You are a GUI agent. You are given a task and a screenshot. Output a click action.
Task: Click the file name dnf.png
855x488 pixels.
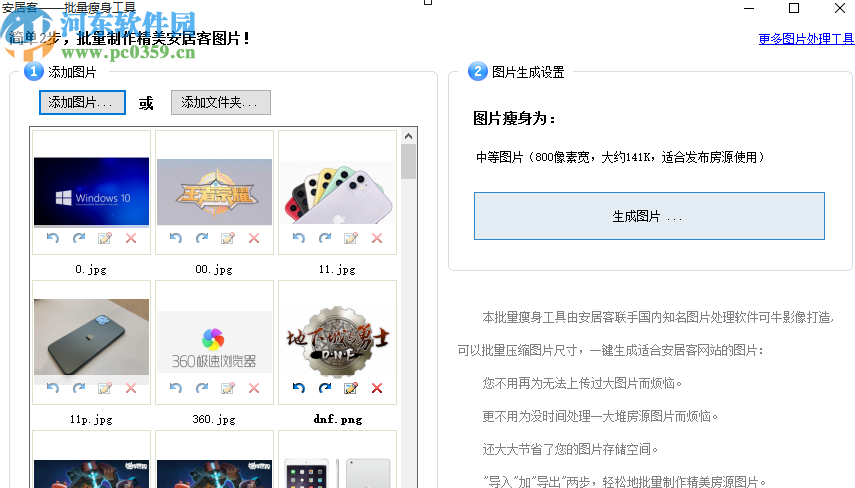click(x=338, y=419)
